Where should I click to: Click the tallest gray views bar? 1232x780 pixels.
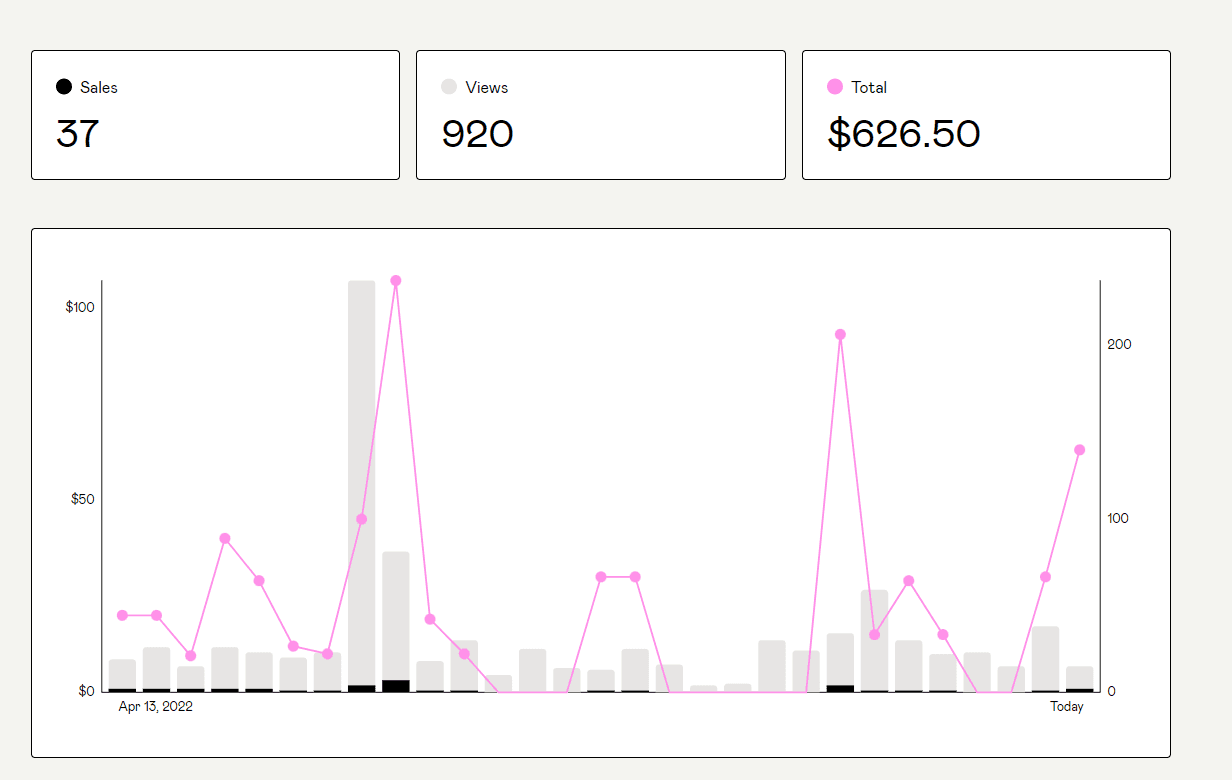click(362, 486)
